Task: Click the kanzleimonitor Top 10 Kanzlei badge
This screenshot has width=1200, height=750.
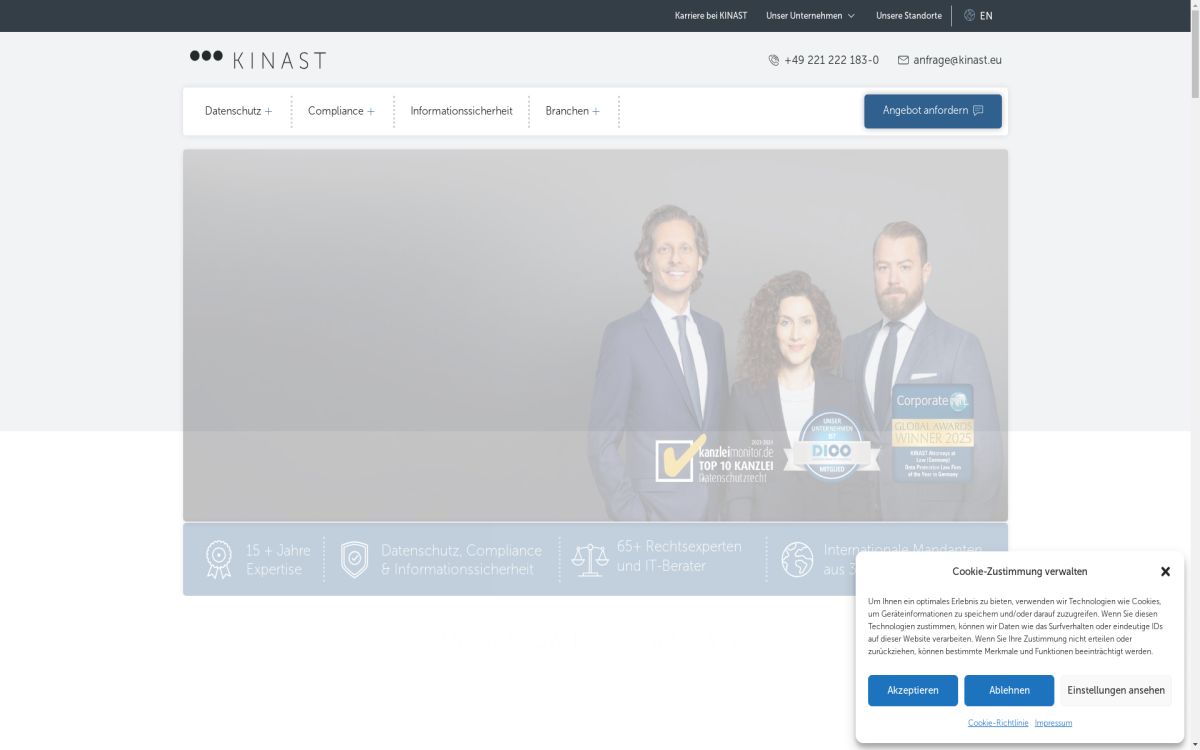Action: (x=715, y=459)
